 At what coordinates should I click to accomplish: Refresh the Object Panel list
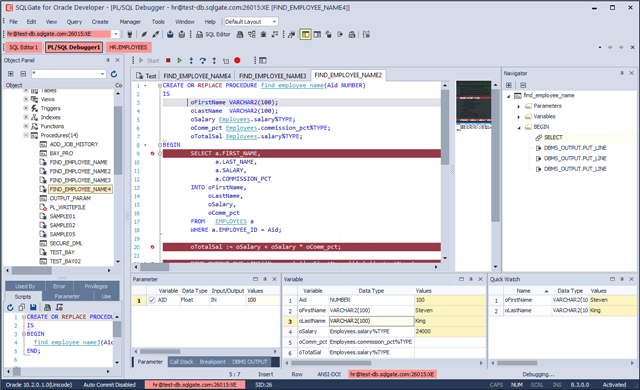(x=114, y=74)
